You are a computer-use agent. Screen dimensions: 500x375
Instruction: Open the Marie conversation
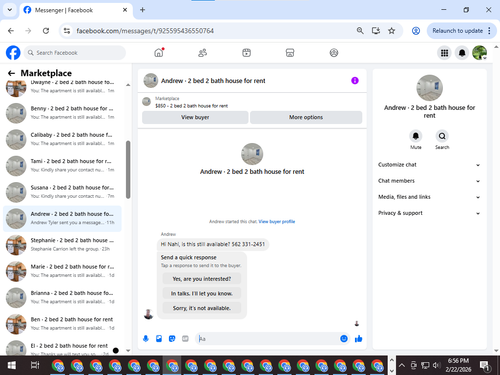coord(62,271)
